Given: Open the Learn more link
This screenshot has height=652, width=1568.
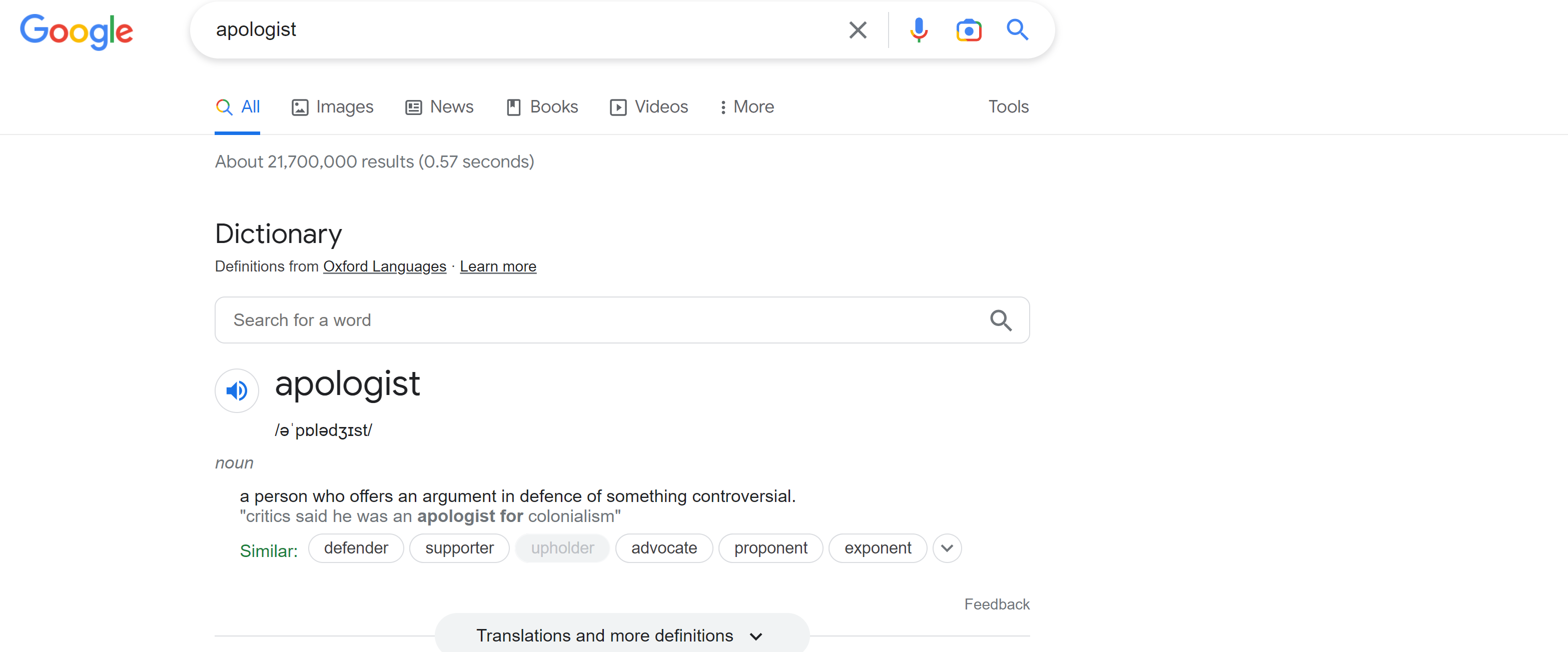Looking at the screenshot, I should pyautogui.click(x=497, y=266).
